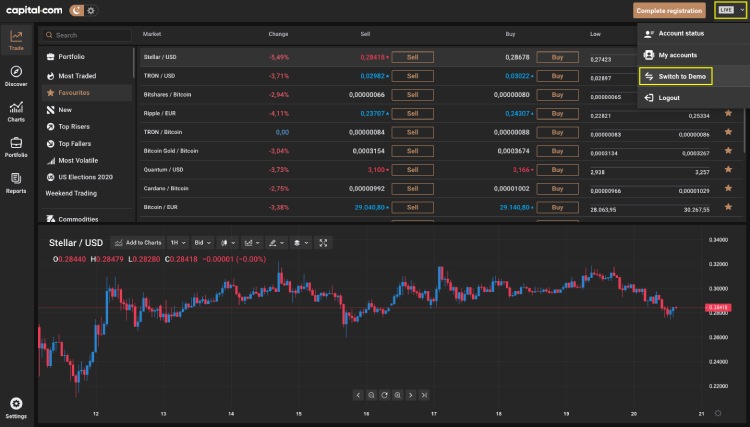Sort by Change column header
Viewport: 750px width, 427px height.
pyautogui.click(x=278, y=34)
